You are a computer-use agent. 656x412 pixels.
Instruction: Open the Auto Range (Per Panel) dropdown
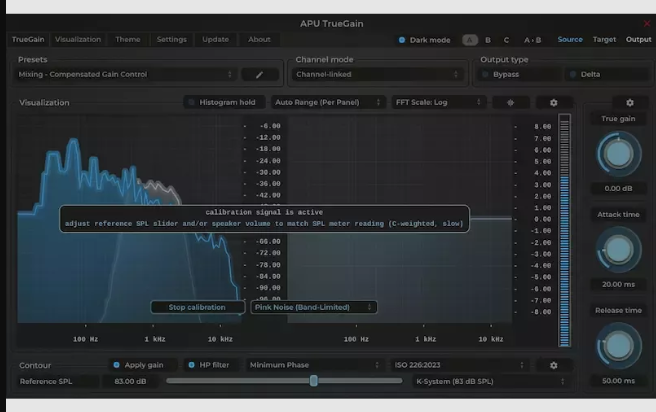pos(328,102)
